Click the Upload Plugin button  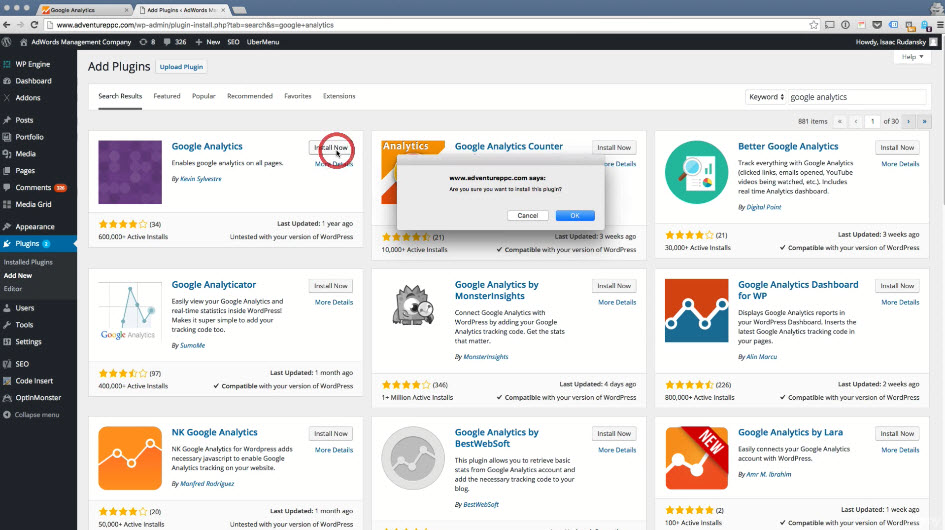(181, 67)
